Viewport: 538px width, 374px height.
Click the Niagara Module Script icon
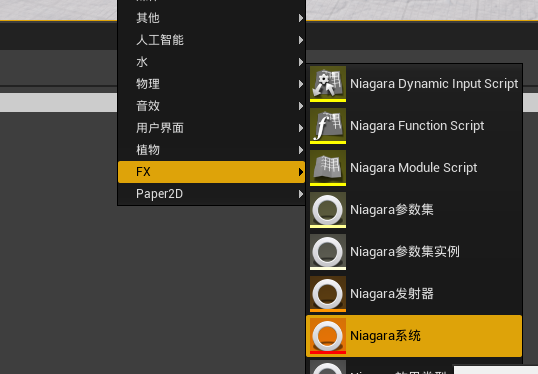(x=328, y=168)
